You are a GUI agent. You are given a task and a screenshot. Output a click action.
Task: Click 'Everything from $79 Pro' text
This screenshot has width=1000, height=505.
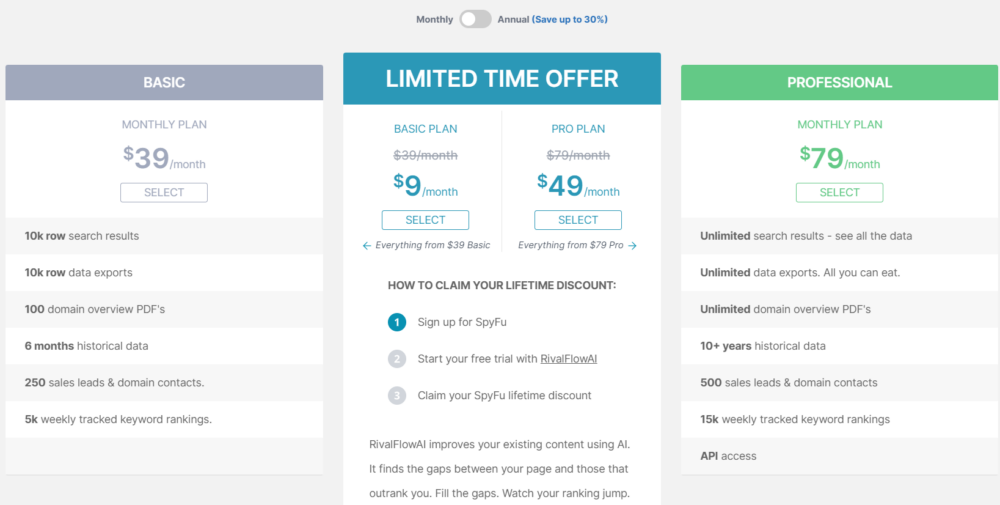[571, 245]
